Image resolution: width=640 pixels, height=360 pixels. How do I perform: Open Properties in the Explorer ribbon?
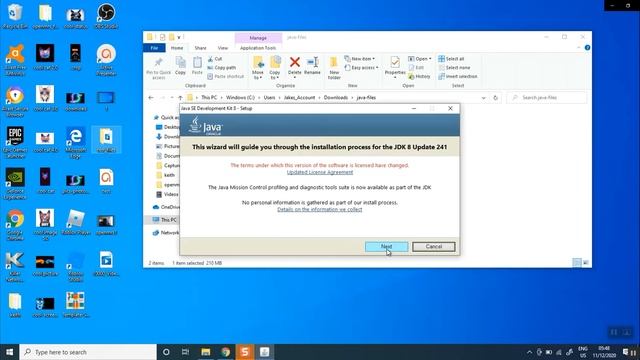(x=395, y=67)
